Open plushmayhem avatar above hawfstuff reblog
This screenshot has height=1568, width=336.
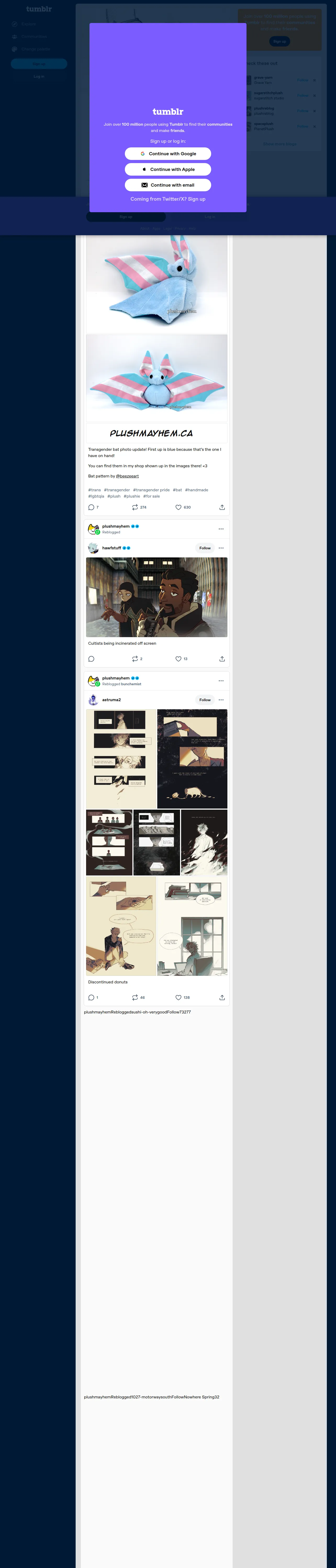pyautogui.click(x=93, y=529)
